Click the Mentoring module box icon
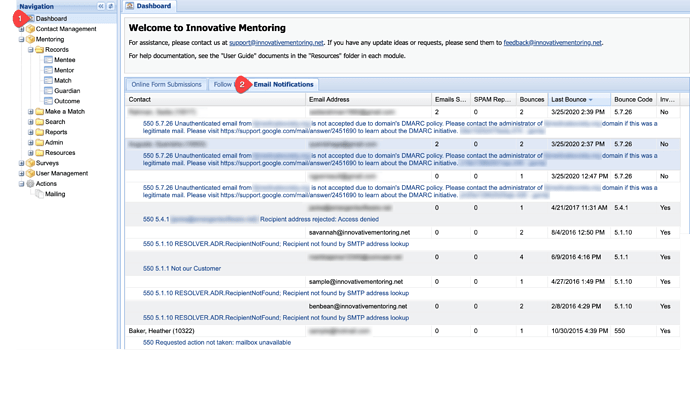The image size is (690, 415). point(30,39)
